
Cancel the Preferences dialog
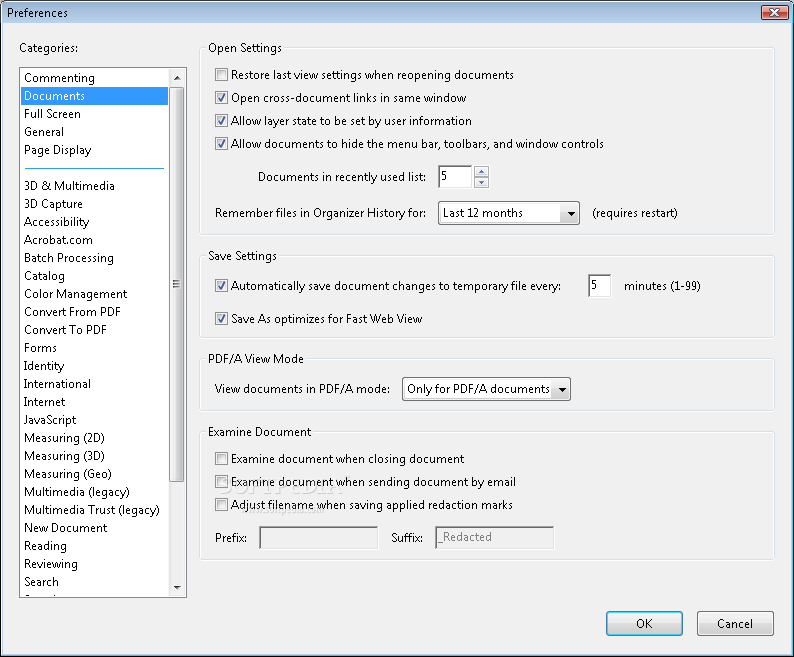point(735,624)
